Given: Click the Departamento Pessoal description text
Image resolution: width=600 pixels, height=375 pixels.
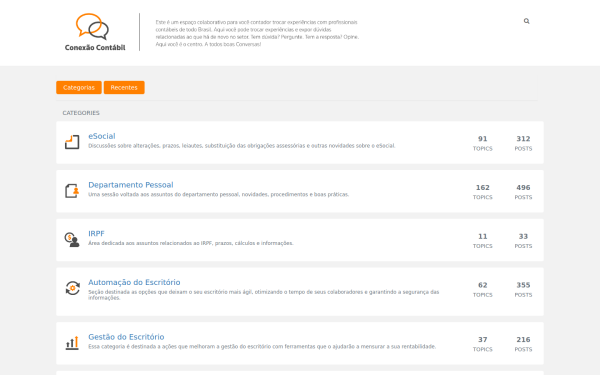Looking at the screenshot, I should [218, 194].
